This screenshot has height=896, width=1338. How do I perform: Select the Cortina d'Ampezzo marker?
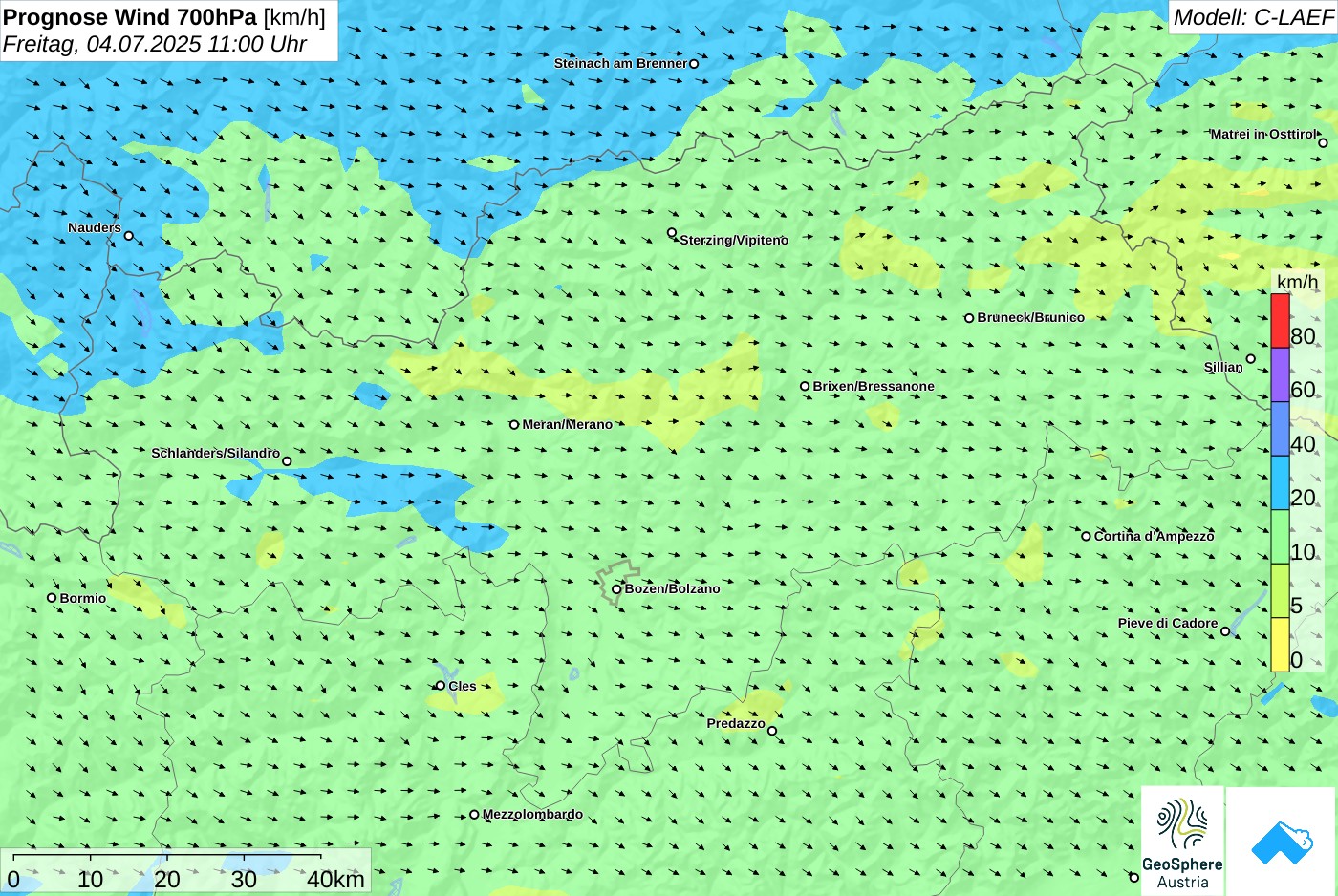pos(1086,537)
